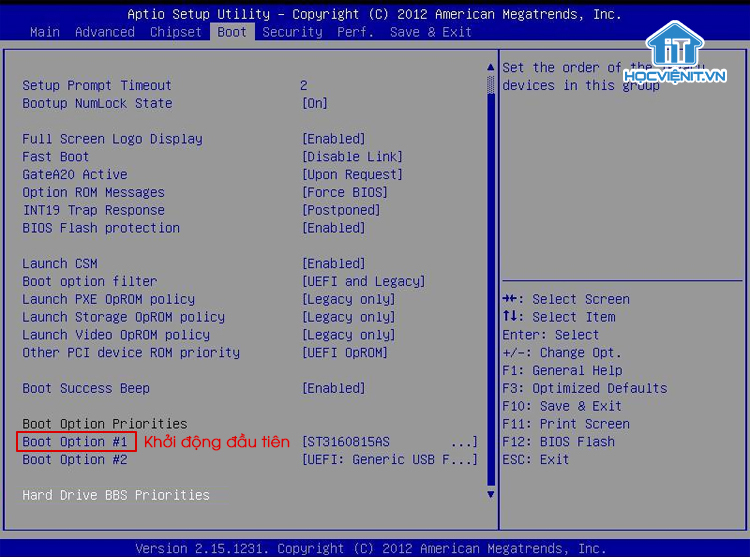Select the Boot tab
Screen dimensions: 750x557
[232, 32]
